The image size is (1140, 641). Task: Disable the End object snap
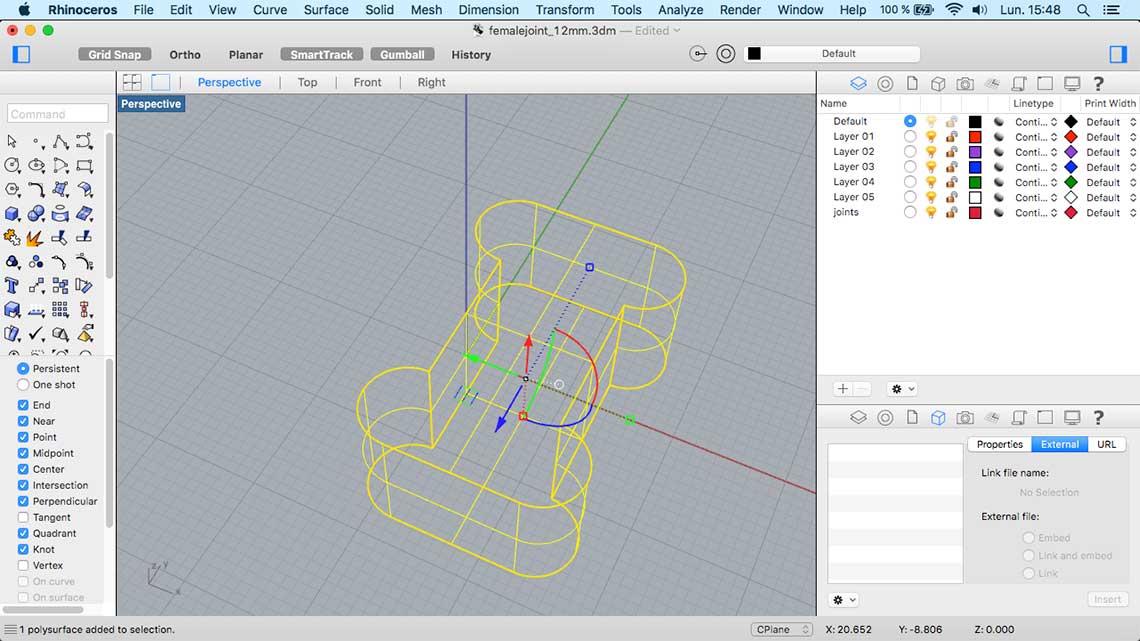23,406
